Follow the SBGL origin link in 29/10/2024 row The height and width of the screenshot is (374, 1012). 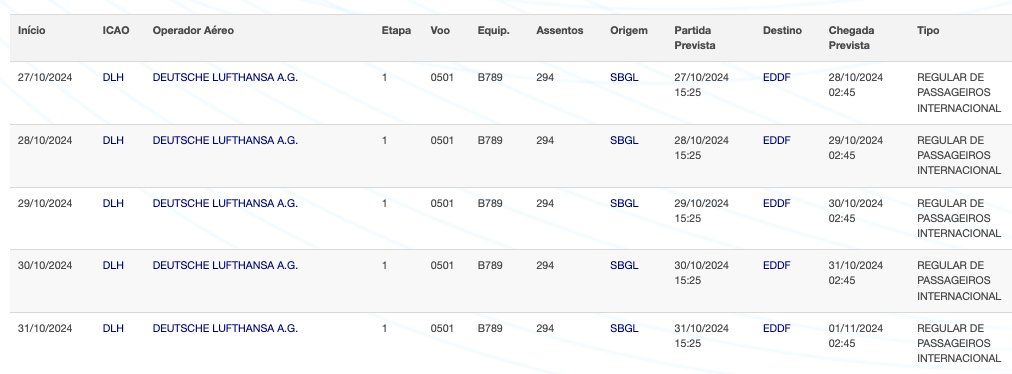(624, 203)
